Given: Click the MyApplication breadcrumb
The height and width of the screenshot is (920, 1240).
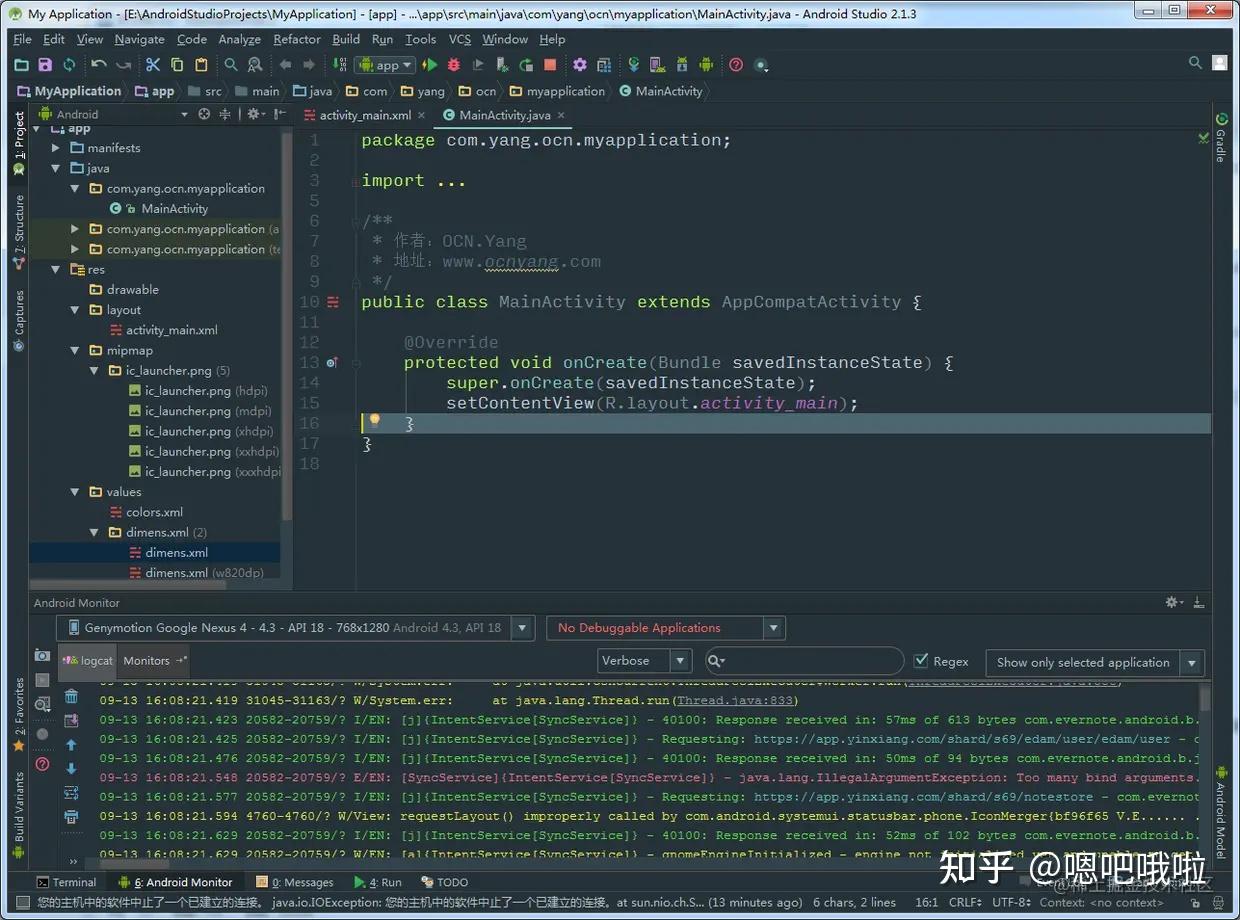Looking at the screenshot, I should point(69,91).
